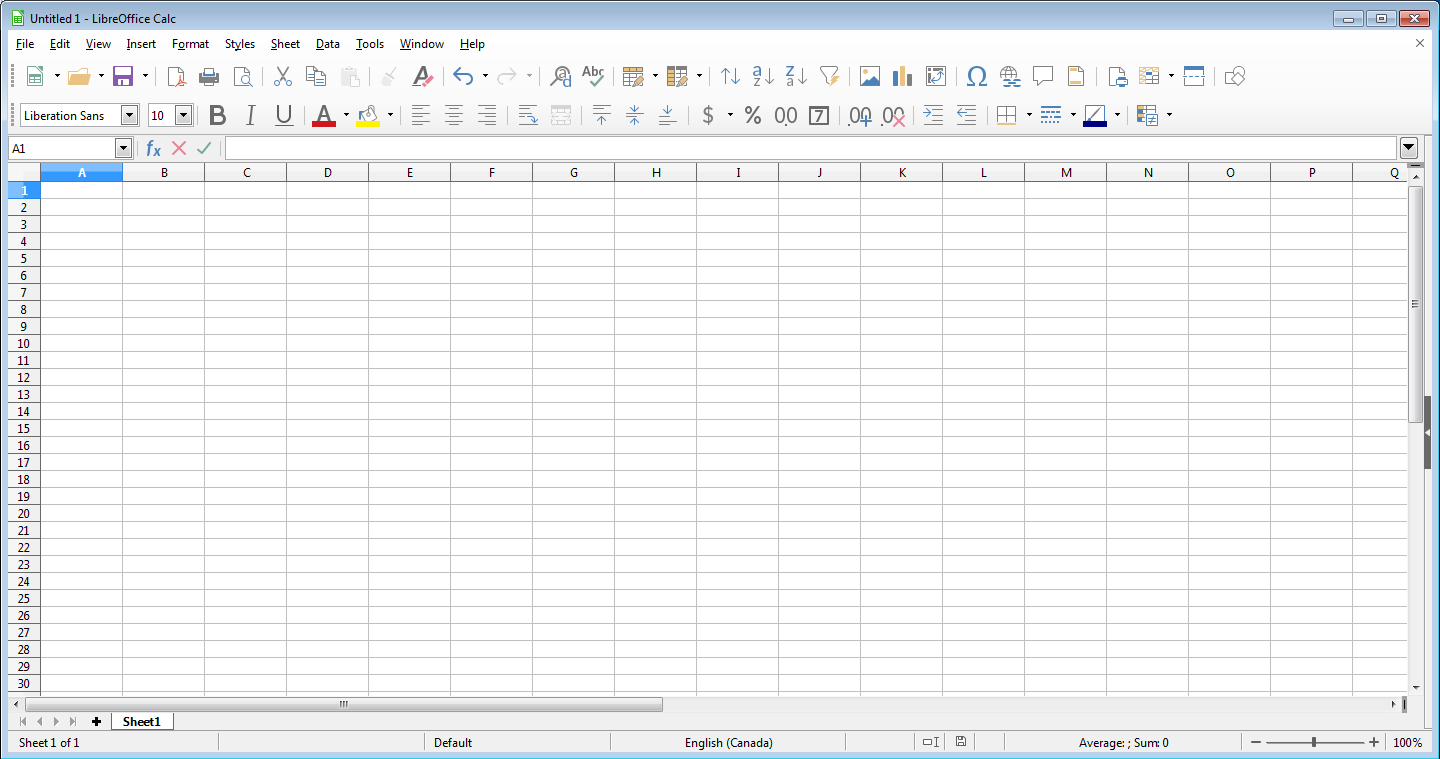Add a new sheet with plus button
This screenshot has height=759, width=1440.
point(96,721)
